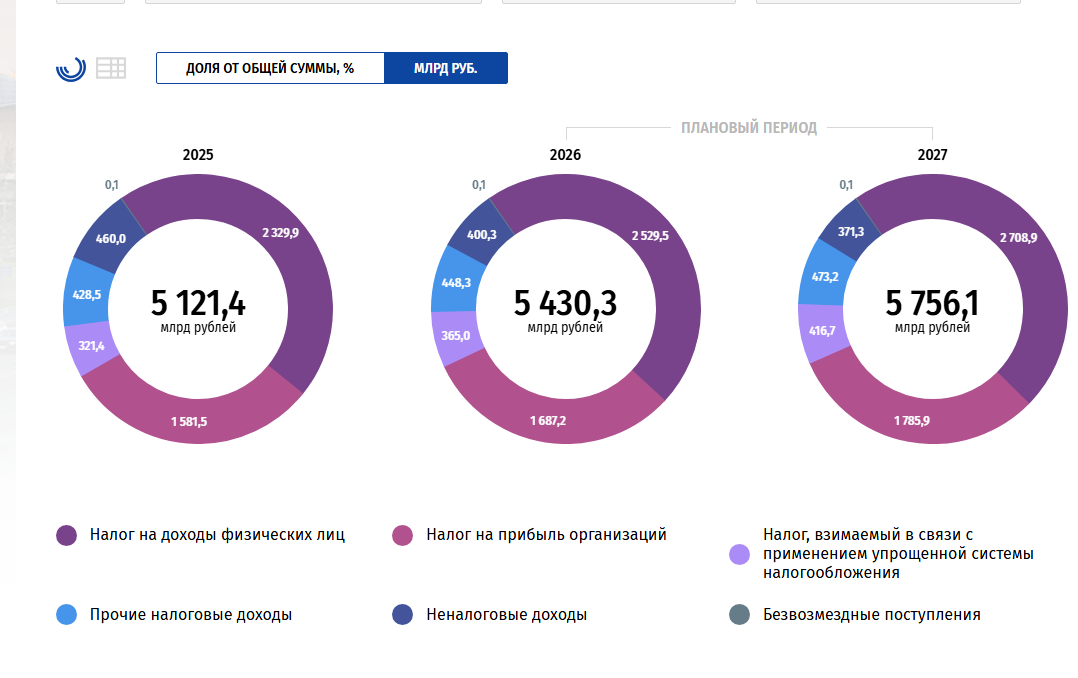Viewport: 1078px width, 678px height.
Task: Click the 448,3 segment in 2026 chart
Action: tap(455, 282)
